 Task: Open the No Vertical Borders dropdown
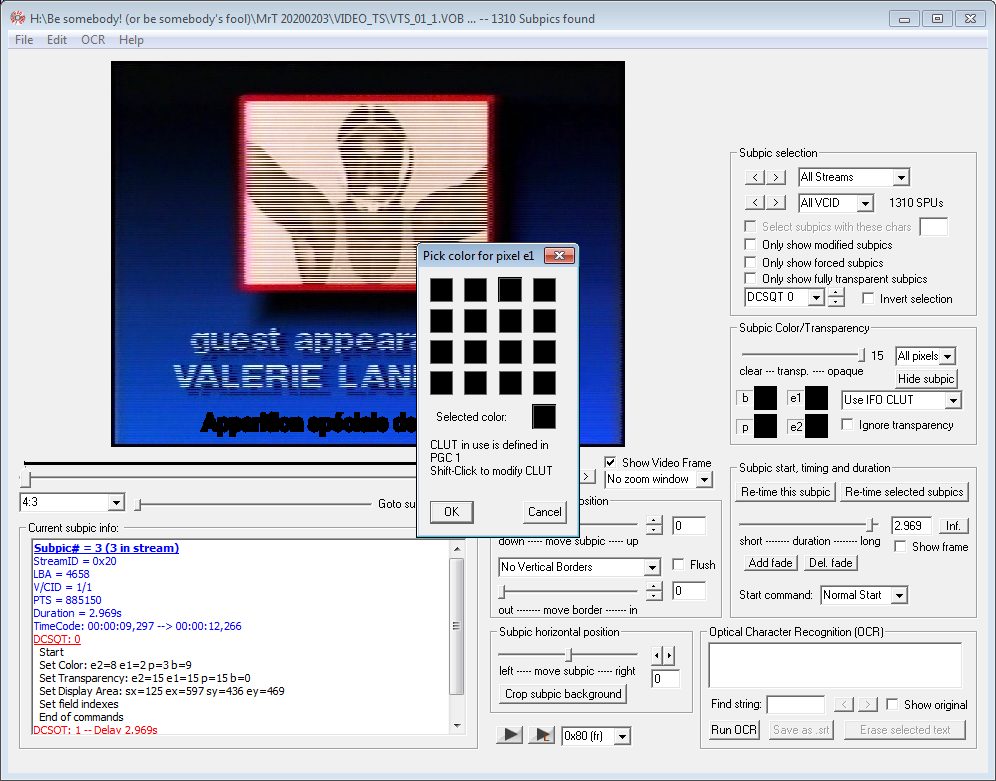point(652,567)
